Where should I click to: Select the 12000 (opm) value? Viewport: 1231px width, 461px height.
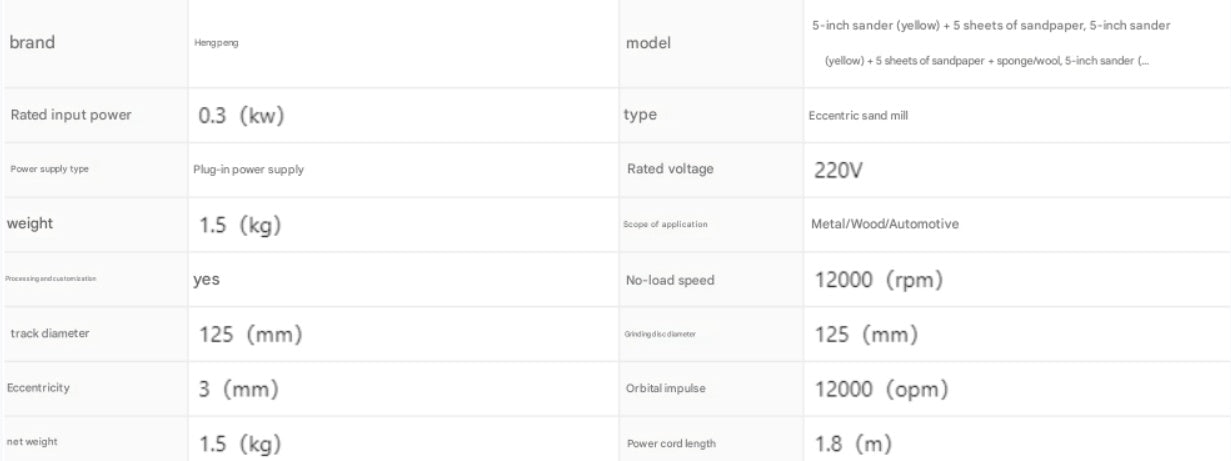click(881, 388)
